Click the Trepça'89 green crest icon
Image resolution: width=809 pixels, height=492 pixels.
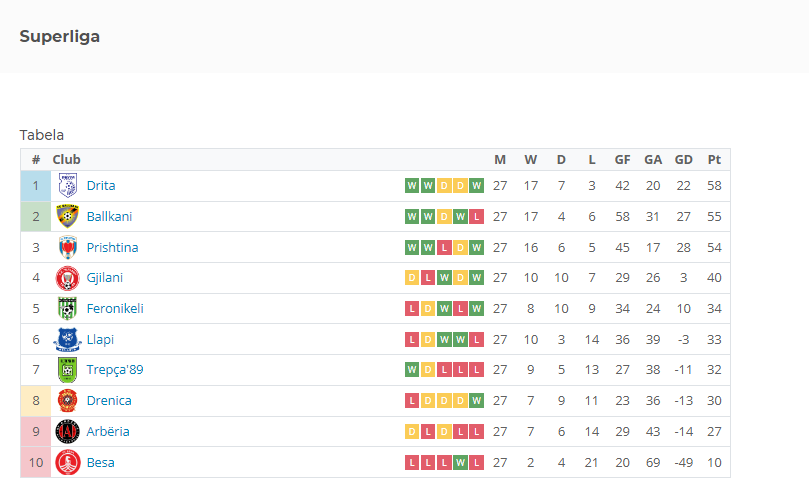68,370
